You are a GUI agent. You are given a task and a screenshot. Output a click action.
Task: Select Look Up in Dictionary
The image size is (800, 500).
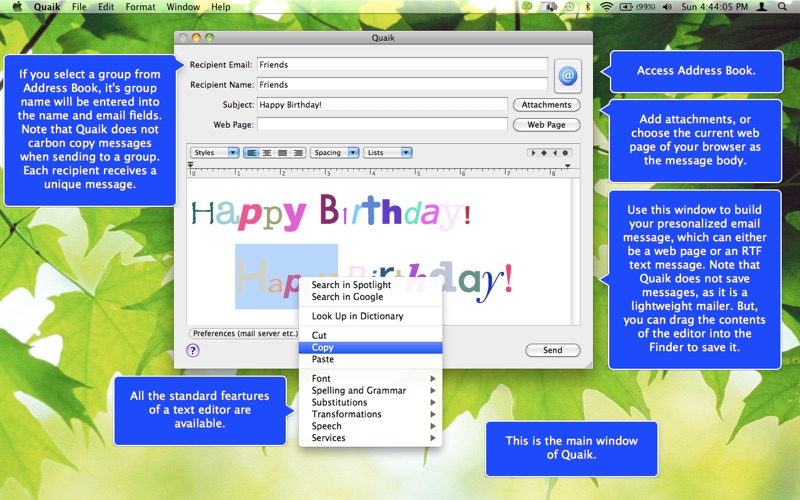point(370,316)
